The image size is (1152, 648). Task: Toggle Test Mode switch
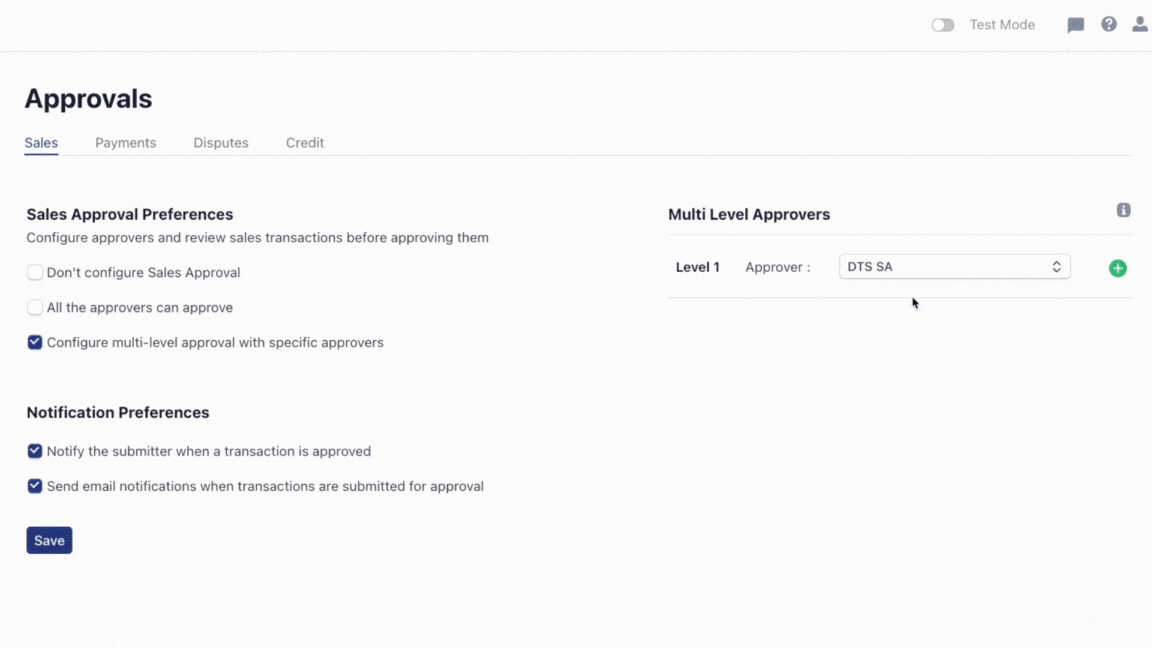[x=942, y=25]
